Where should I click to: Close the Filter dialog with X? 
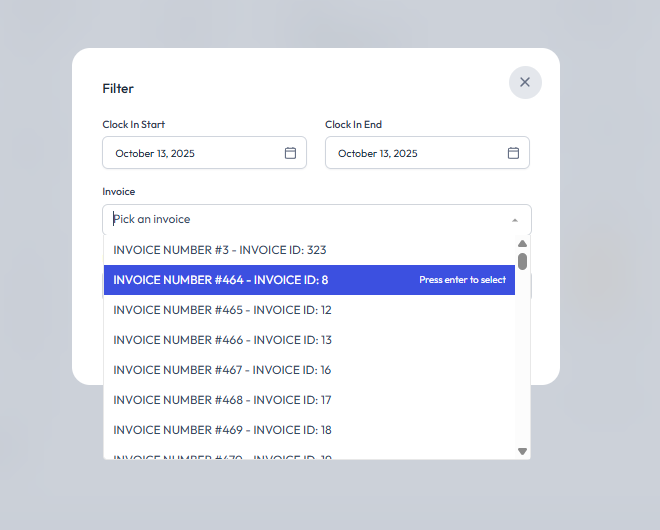click(525, 82)
